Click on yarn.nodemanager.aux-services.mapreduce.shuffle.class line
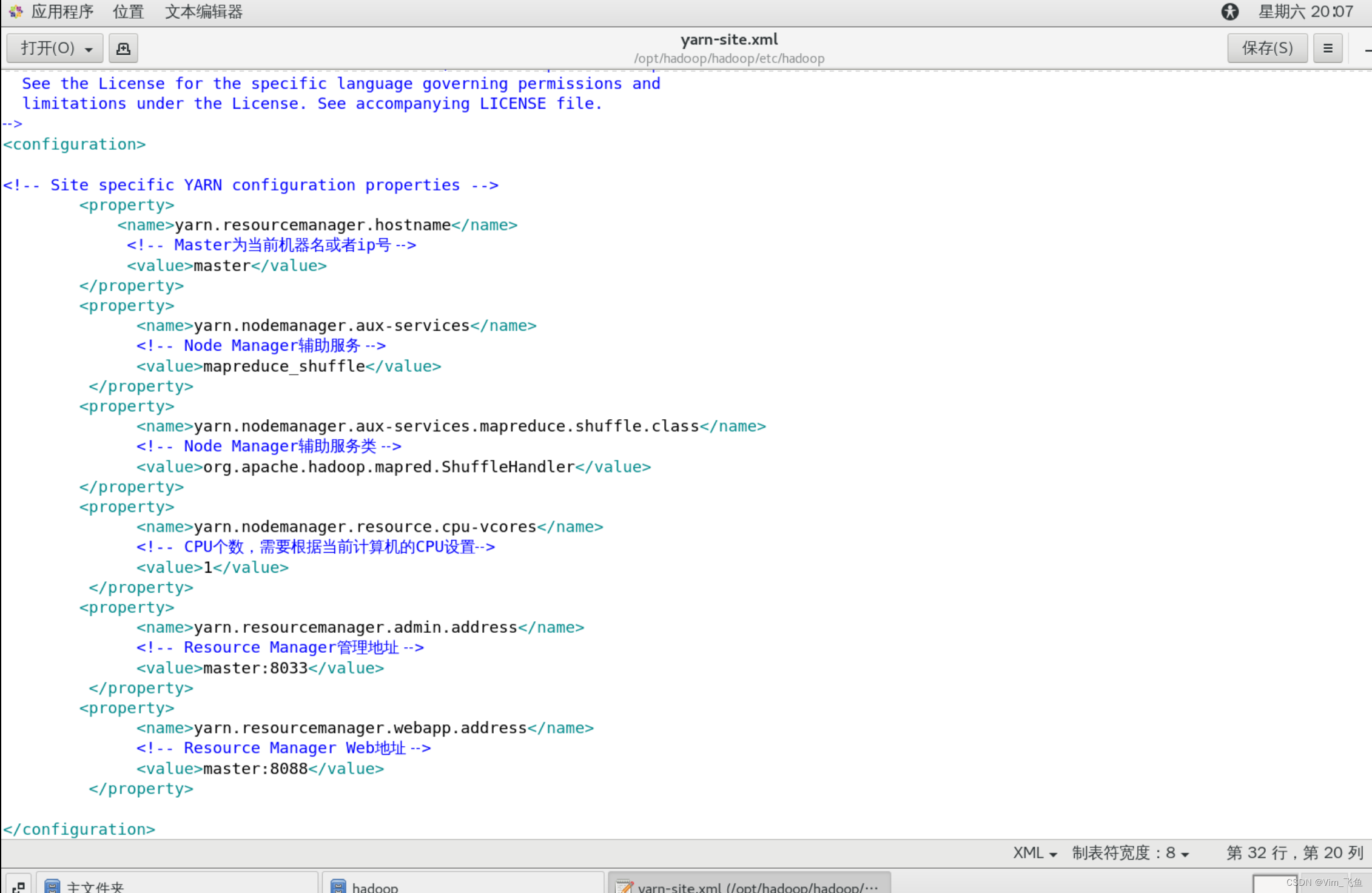Image resolution: width=1372 pixels, height=893 pixels. click(451, 426)
